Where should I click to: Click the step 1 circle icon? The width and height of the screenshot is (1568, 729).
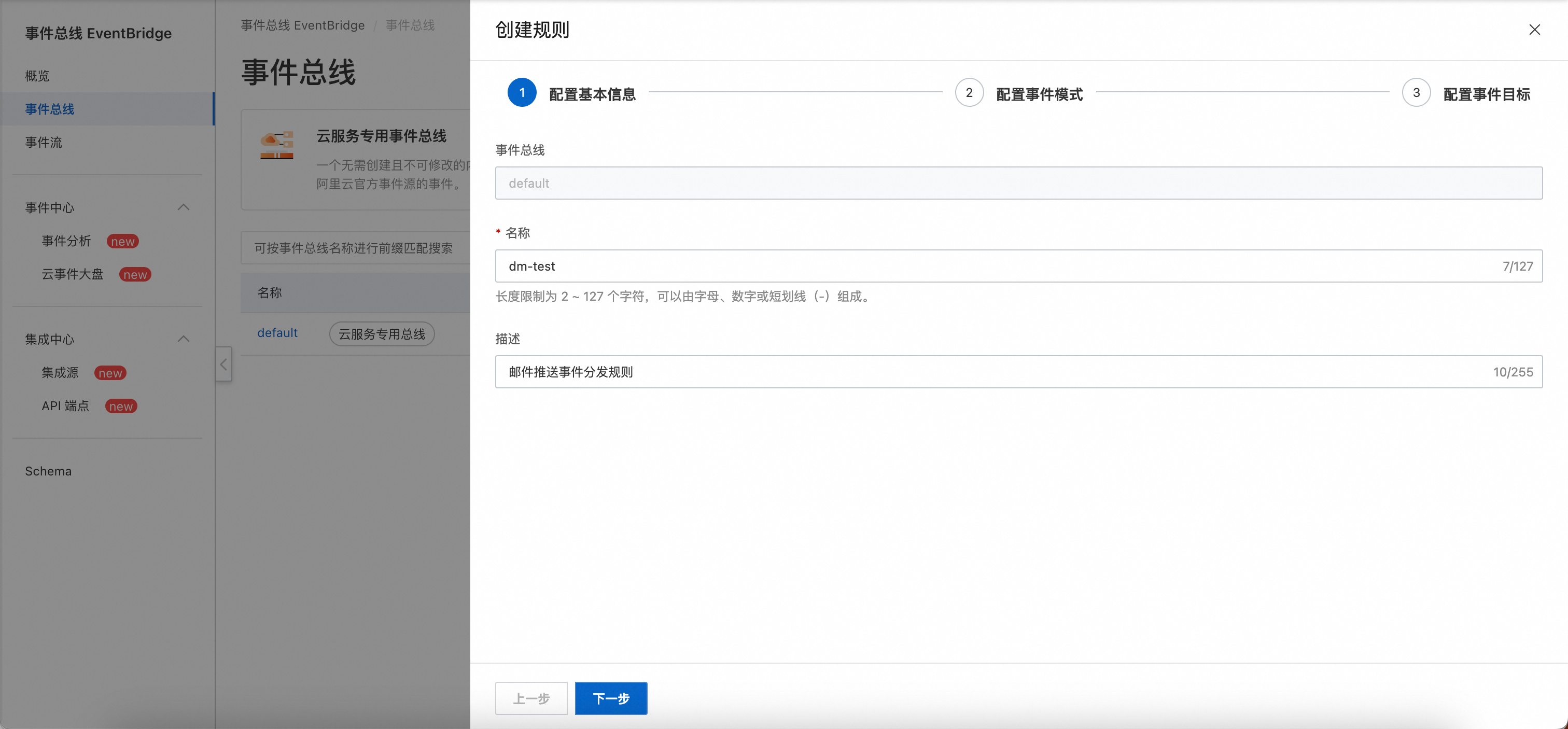[522, 92]
